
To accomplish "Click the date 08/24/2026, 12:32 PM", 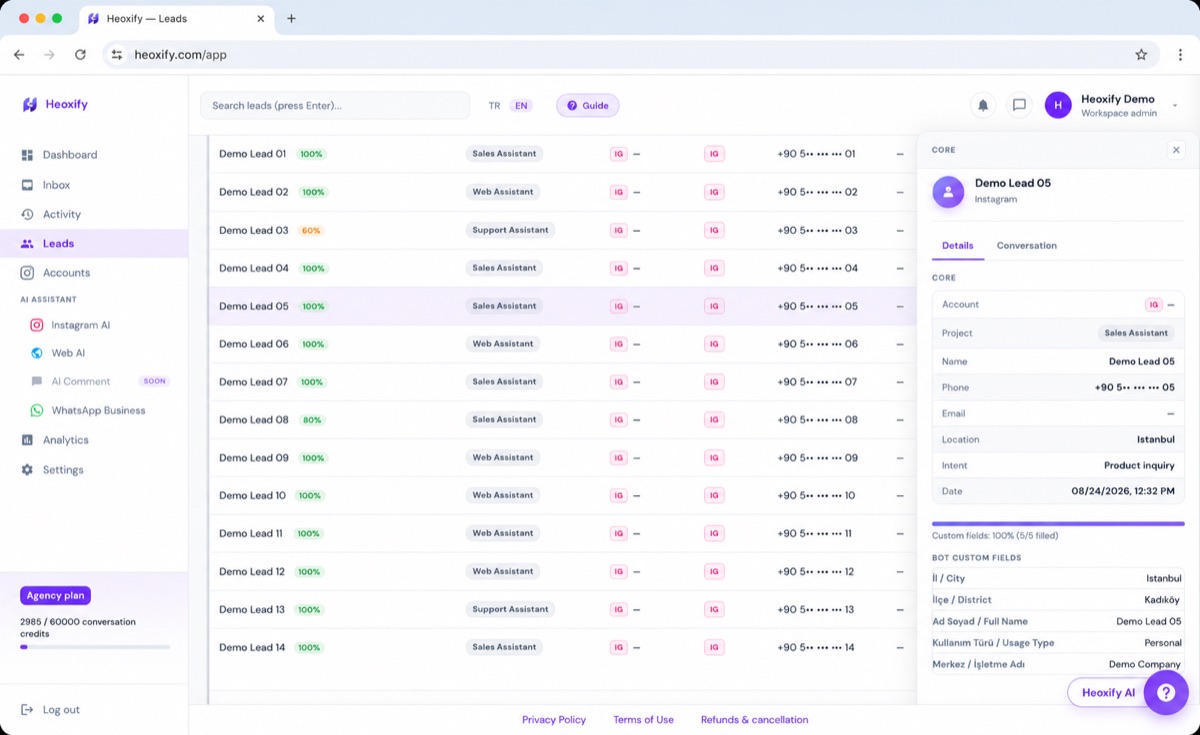I will tap(1123, 492).
